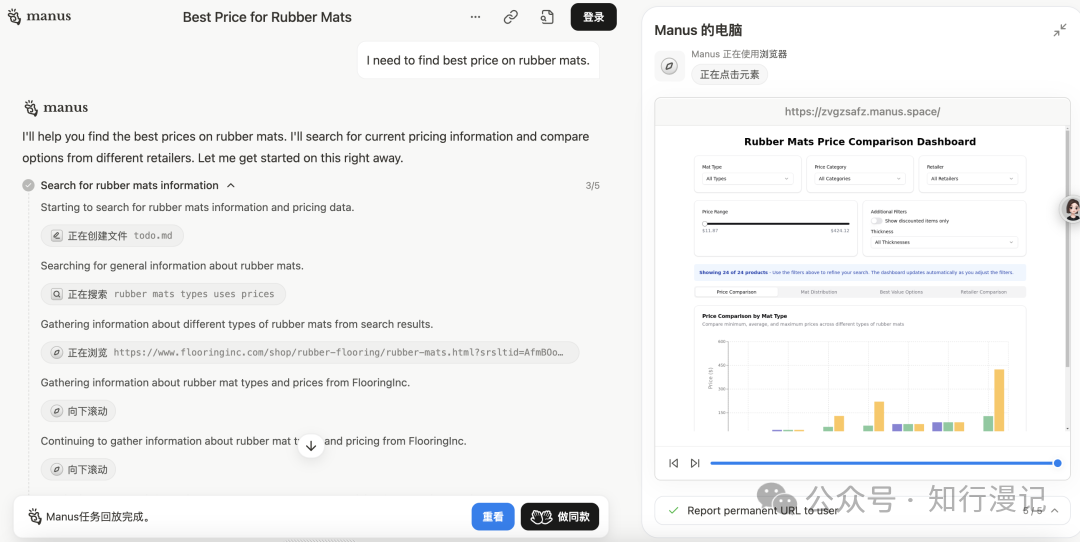The height and width of the screenshot is (542, 1080).
Task: Click the 登录 login button
Action: click(x=594, y=17)
